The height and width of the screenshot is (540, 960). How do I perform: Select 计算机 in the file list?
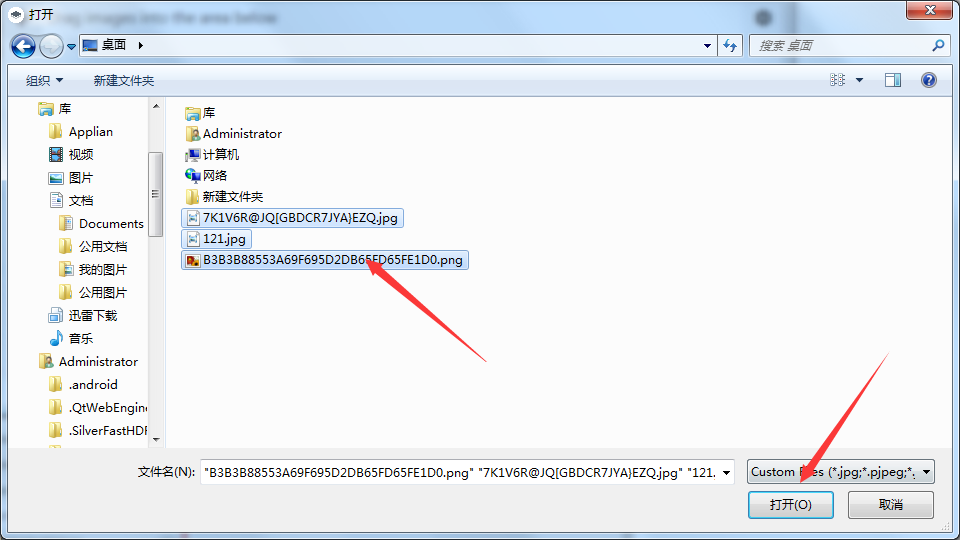tap(212, 155)
